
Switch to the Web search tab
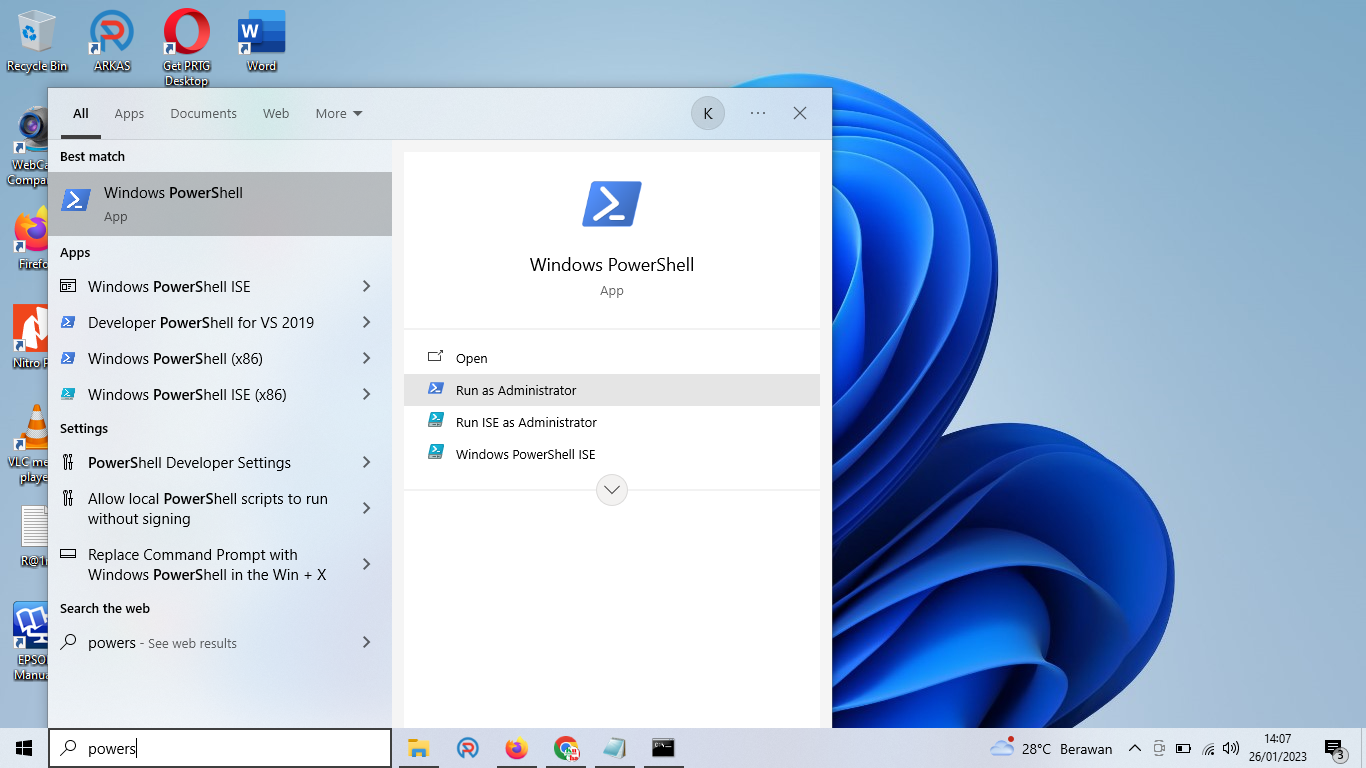click(276, 113)
